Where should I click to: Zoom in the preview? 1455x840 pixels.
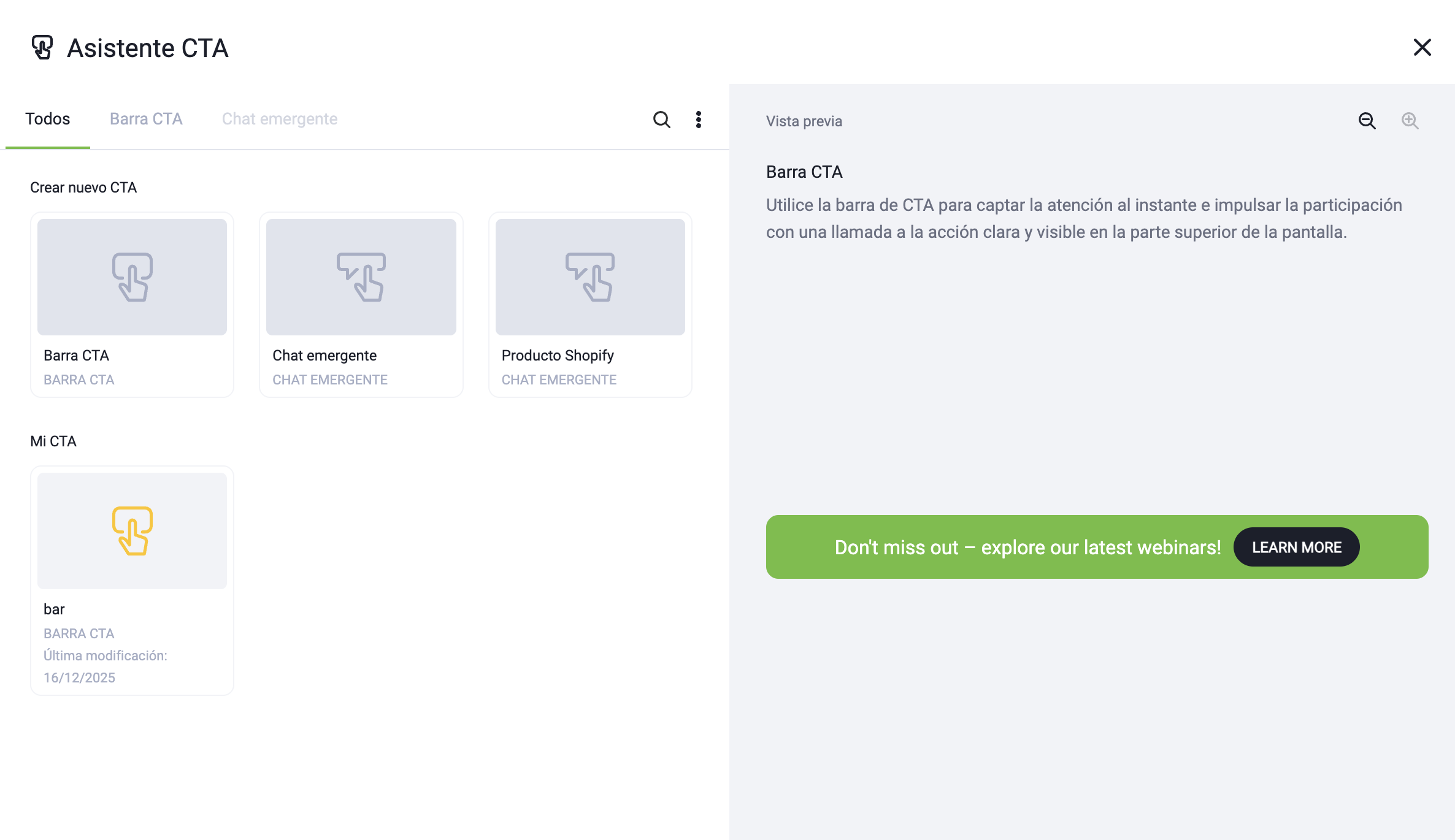point(1410,121)
